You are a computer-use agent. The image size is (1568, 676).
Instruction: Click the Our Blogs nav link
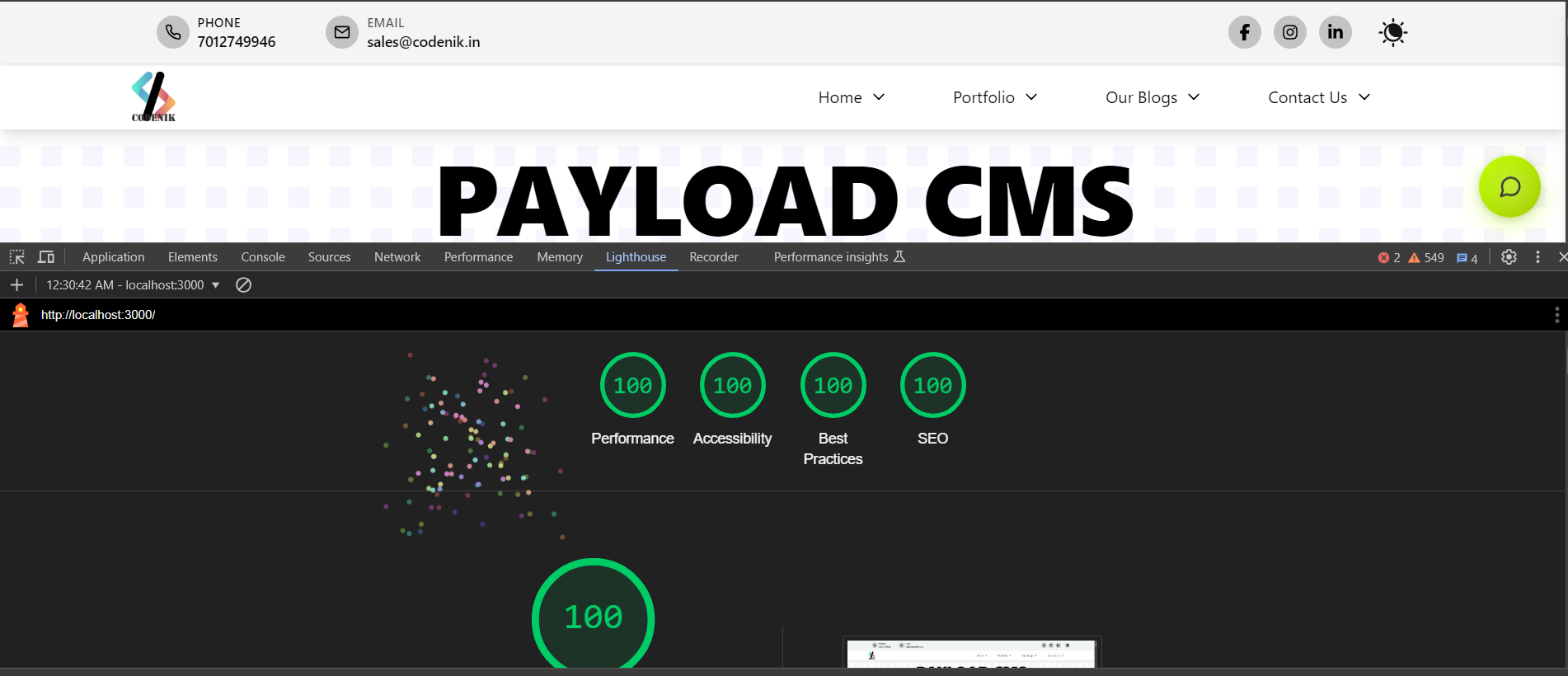coord(1141,97)
